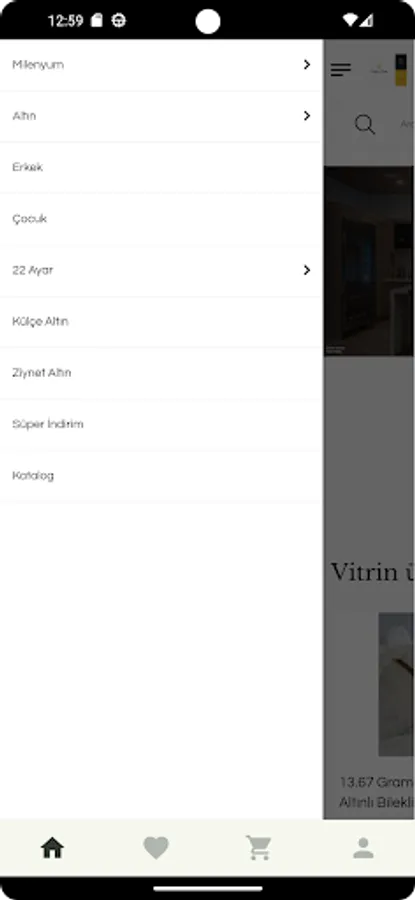Viewport: 415px width, 900px height.
Task: Open the Külçe Altın category
Action: (161, 321)
